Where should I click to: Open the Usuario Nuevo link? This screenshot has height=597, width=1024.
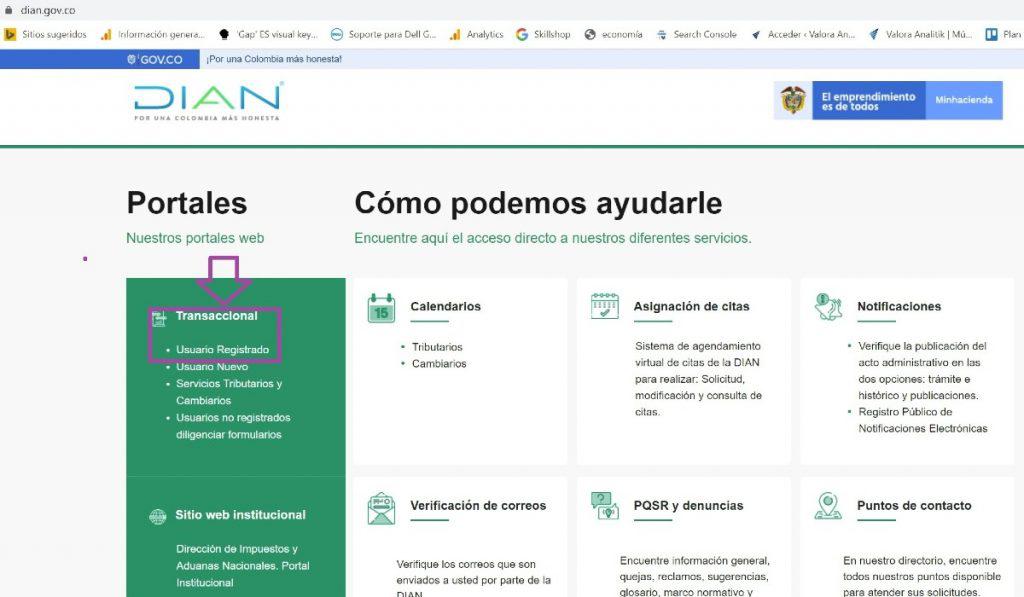click(212, 367)
